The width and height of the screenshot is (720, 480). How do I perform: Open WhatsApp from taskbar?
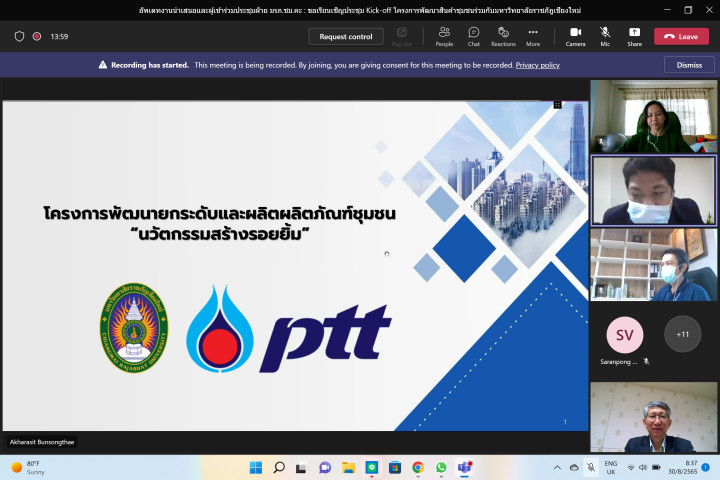point(441,468)
